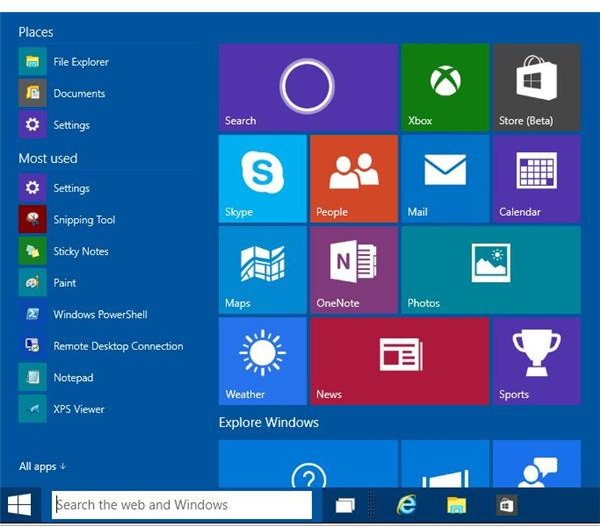This screenshot has width=600, height=530.
Task: Click the Settings gear icon under Most used
Action: click(x=33, y=188)
